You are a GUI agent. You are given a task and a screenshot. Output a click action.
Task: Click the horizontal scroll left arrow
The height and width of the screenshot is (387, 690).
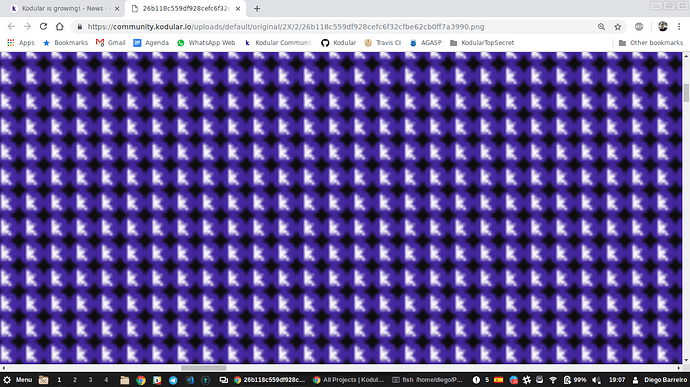point(4,368)
